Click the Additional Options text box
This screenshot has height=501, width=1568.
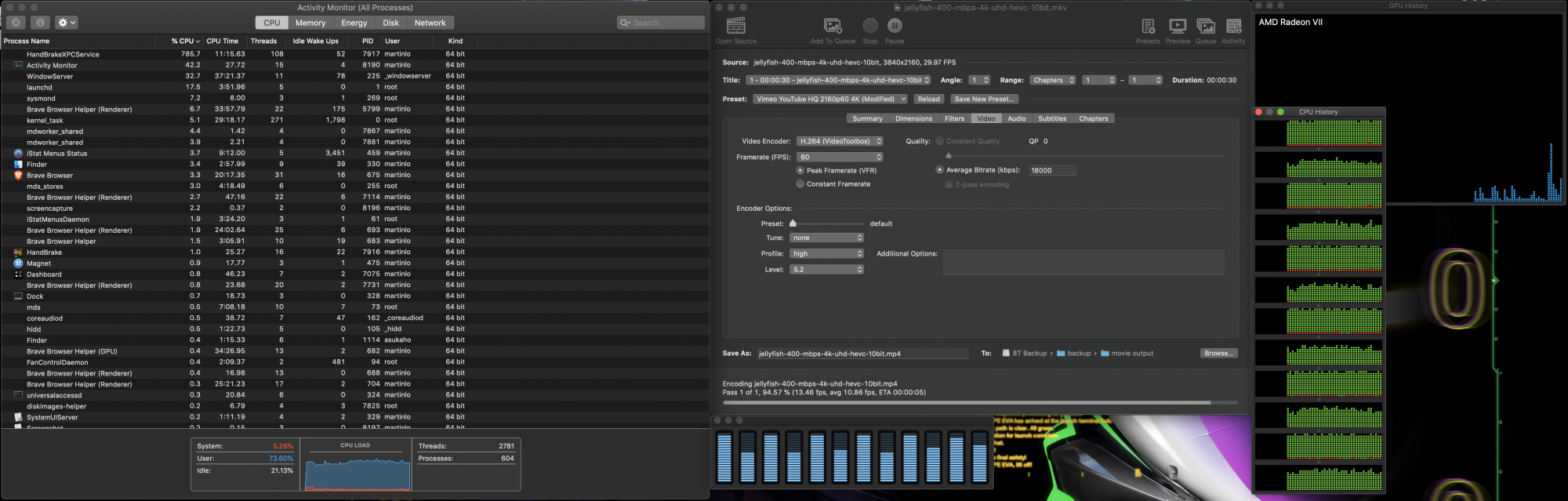pyautogui.click(x=1083, y=262)
